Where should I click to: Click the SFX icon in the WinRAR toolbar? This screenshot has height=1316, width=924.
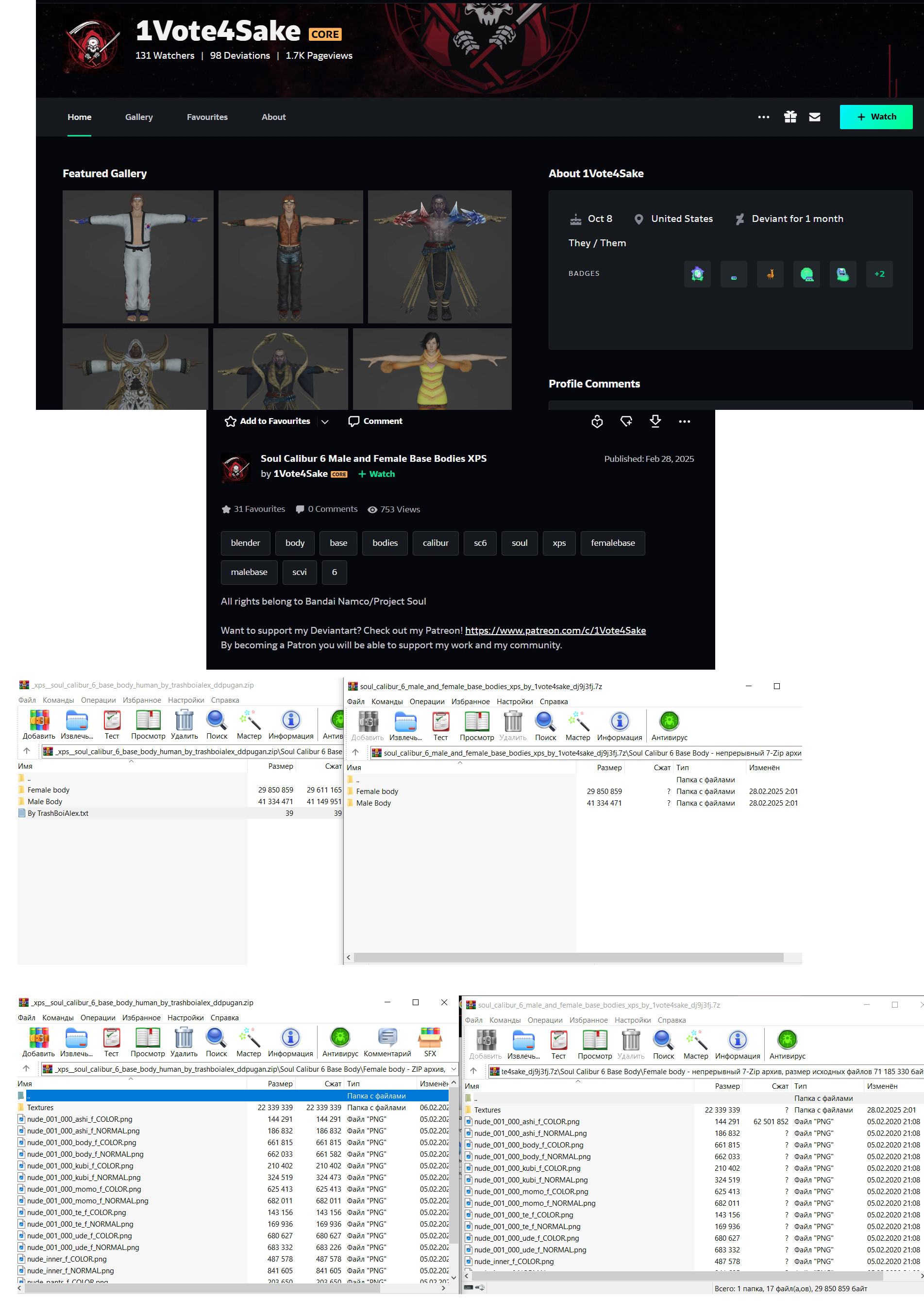[430, 1043]
